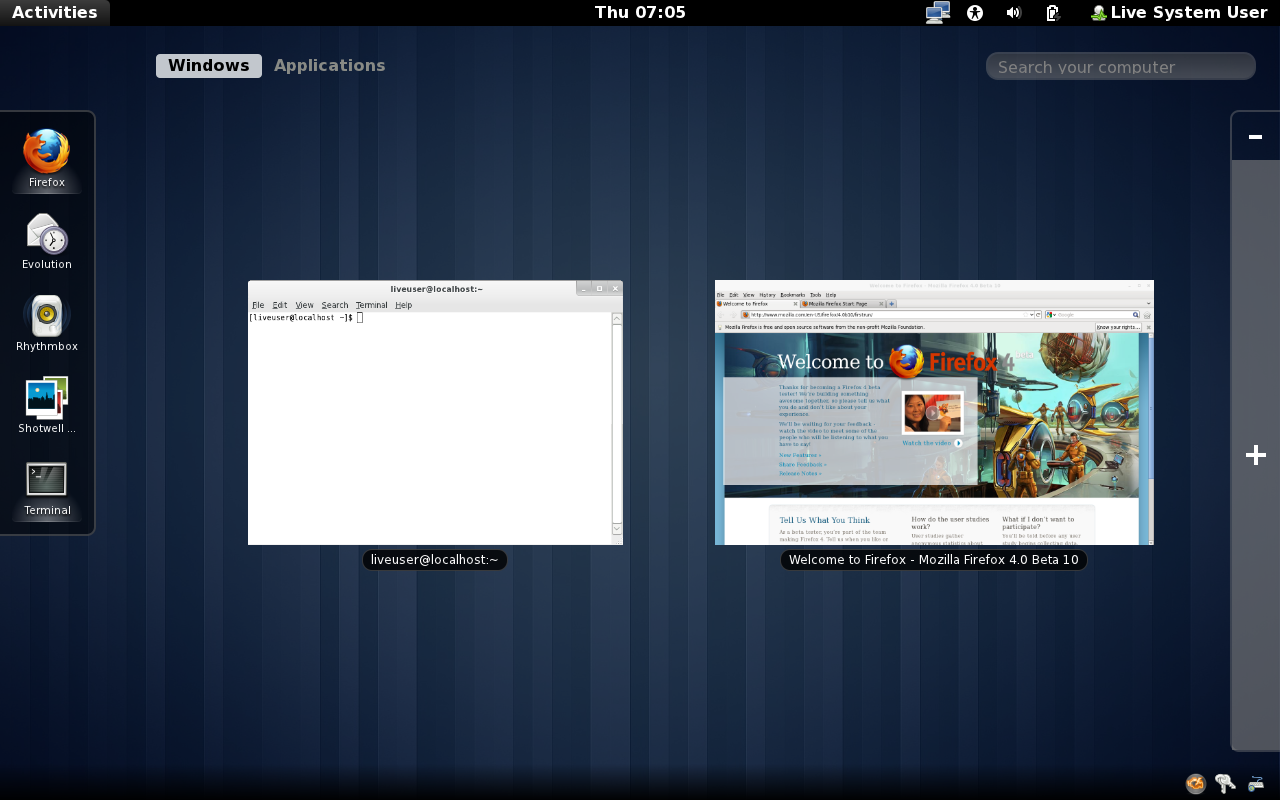Open Firefox's Bookmarks menu
Image resolution: width=1280 pixels, height=800 pixels.
coord(794,295)
